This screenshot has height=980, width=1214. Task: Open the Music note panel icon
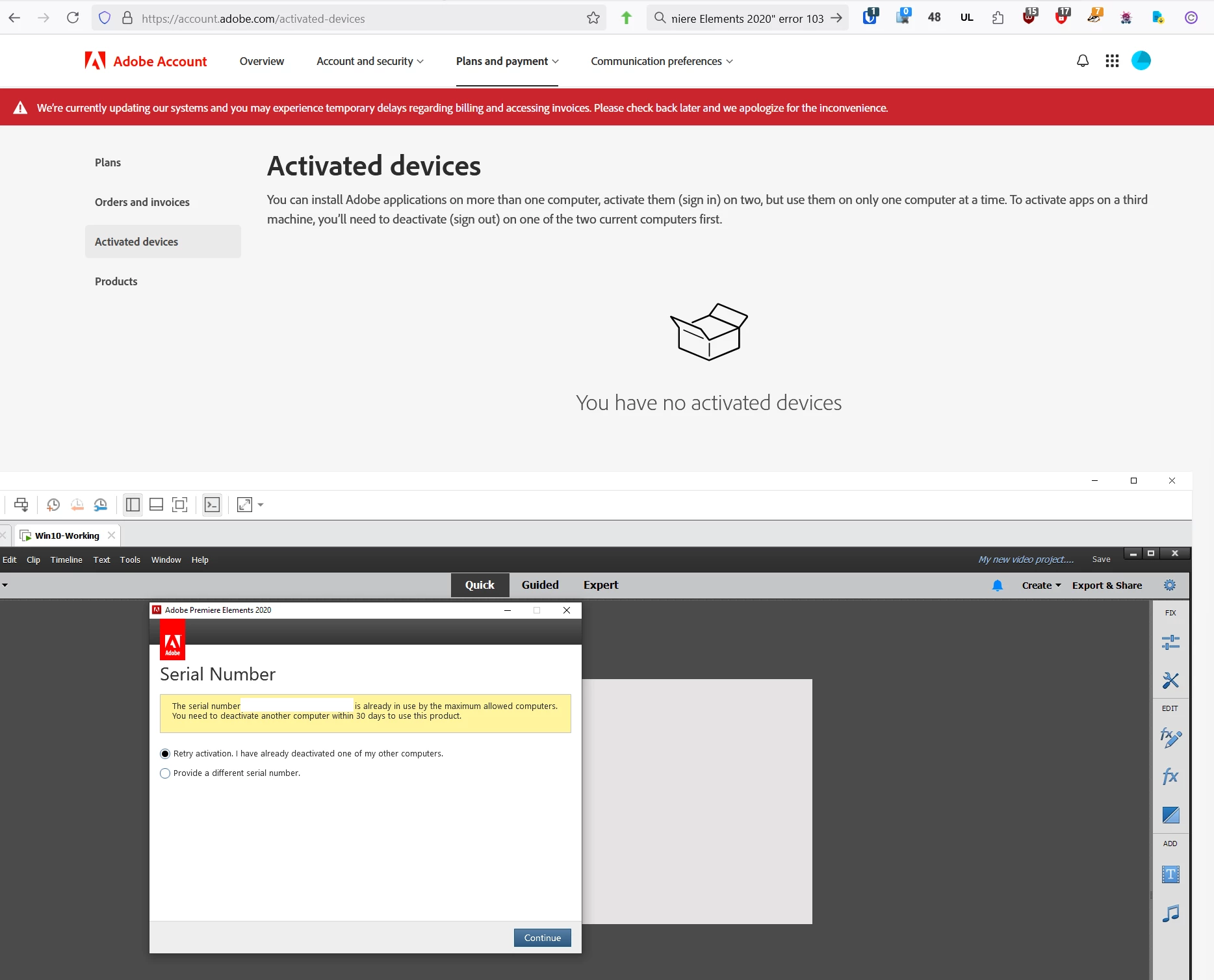1170,914
